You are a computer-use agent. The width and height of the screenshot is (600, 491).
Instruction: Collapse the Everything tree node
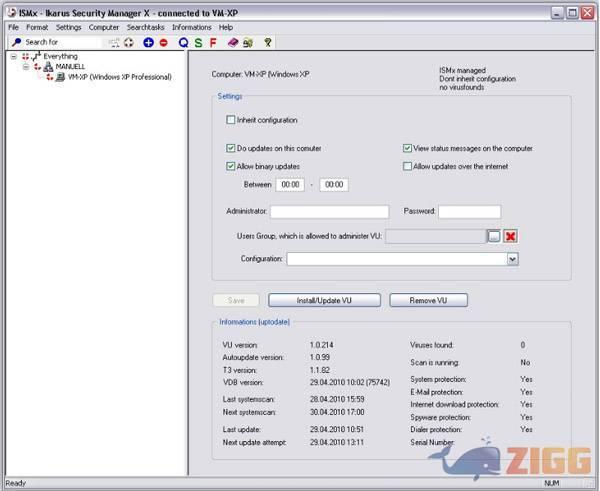tap(14, 56)
